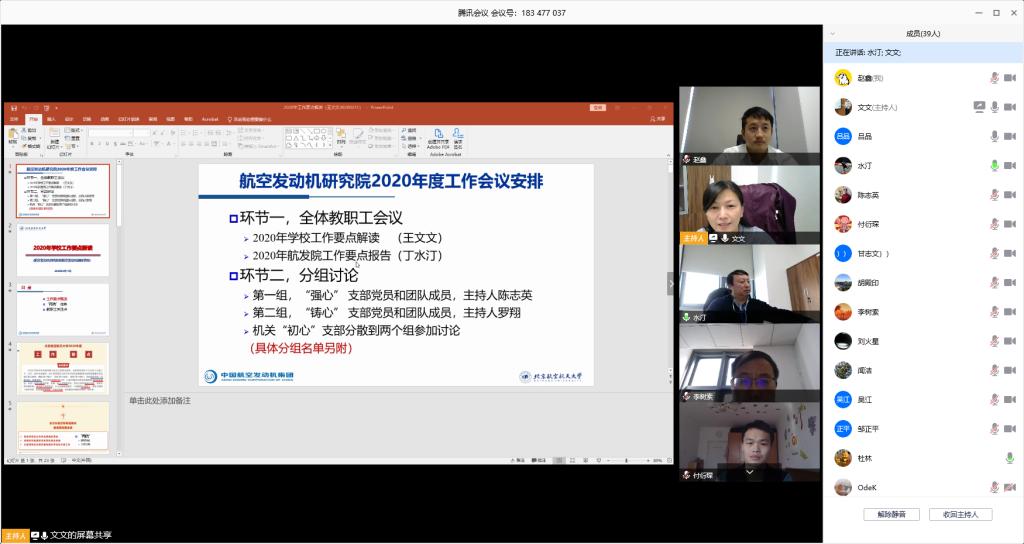
Task: Toggle the muted microphone of 付衍琛
Action: click(x=994, y=224)
